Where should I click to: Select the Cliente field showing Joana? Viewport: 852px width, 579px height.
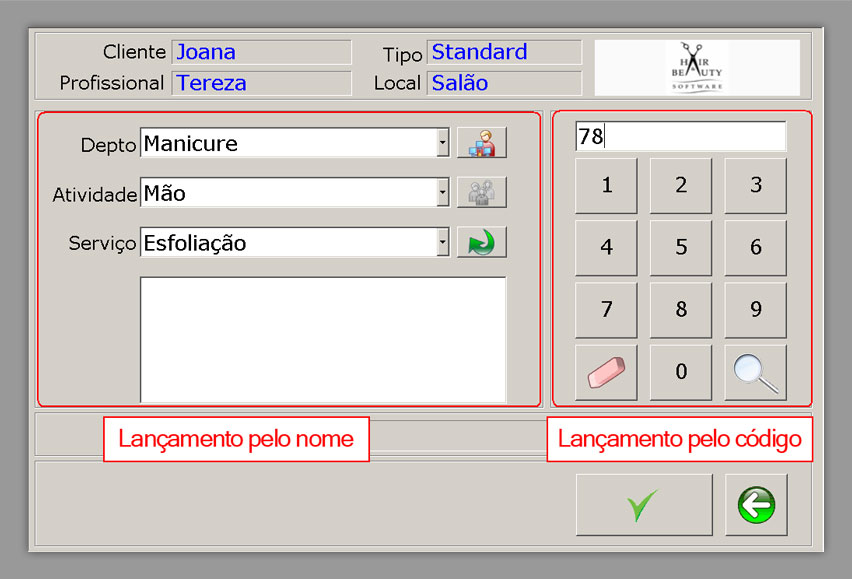[261, 52]
